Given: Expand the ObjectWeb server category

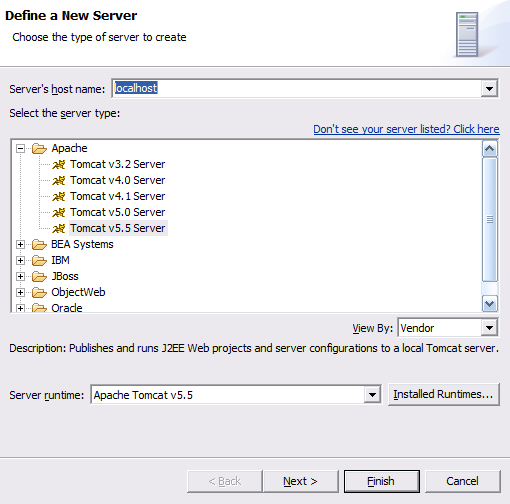Looking at the screenshot, I should point(20,292).
